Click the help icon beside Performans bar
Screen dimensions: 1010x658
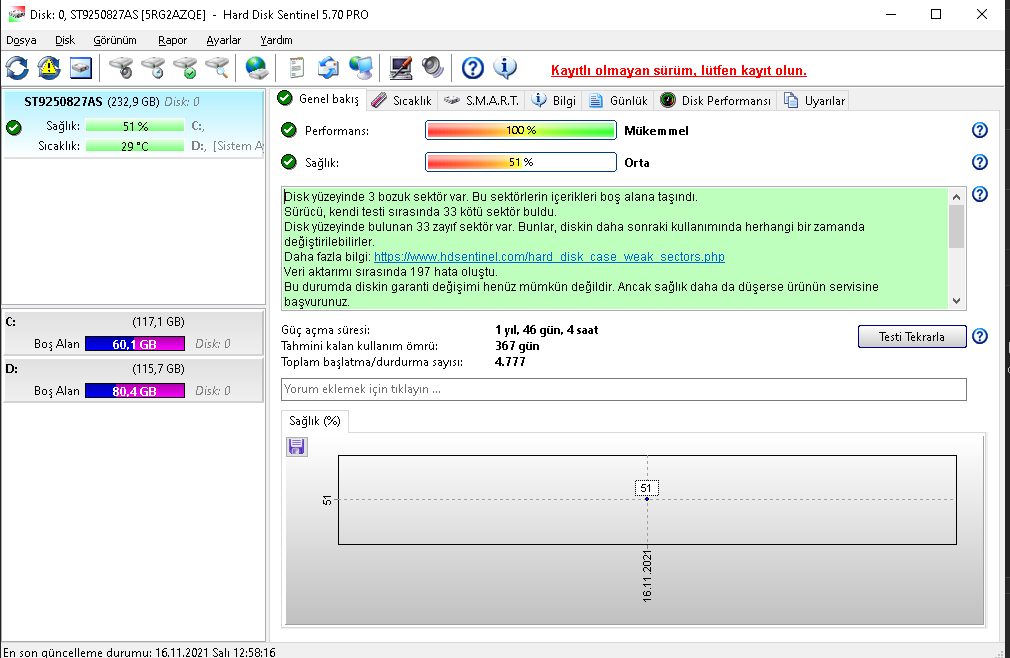(x=980, y=130)
